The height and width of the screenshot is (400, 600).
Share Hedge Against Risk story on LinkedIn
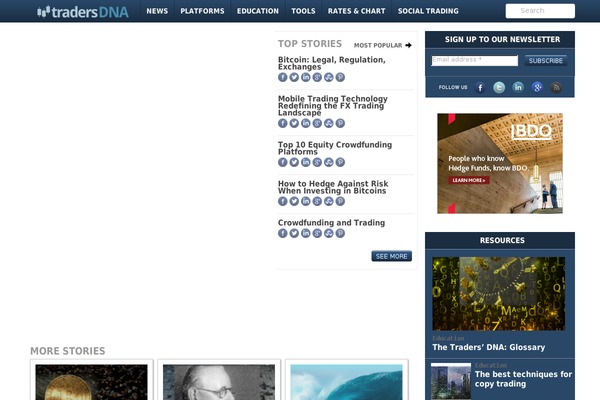tap(305, 201)
